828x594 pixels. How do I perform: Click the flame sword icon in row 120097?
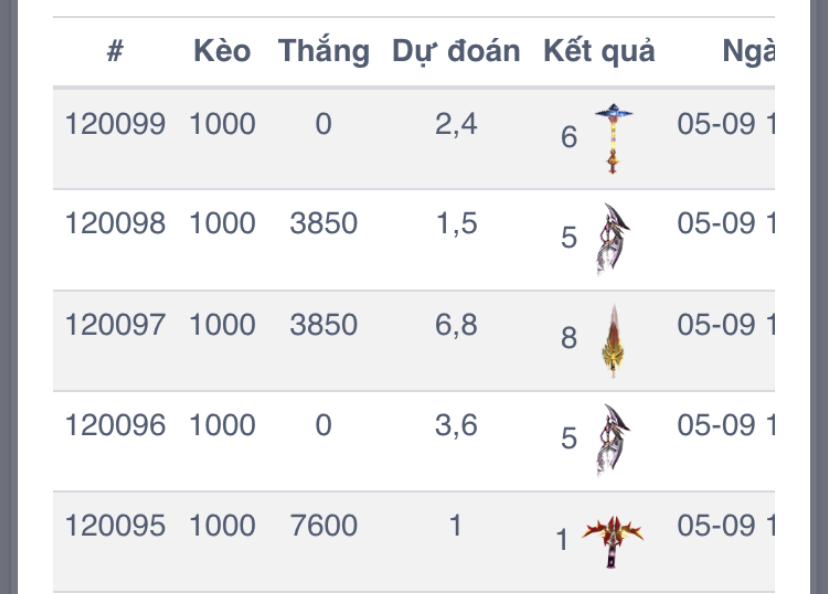611,340
